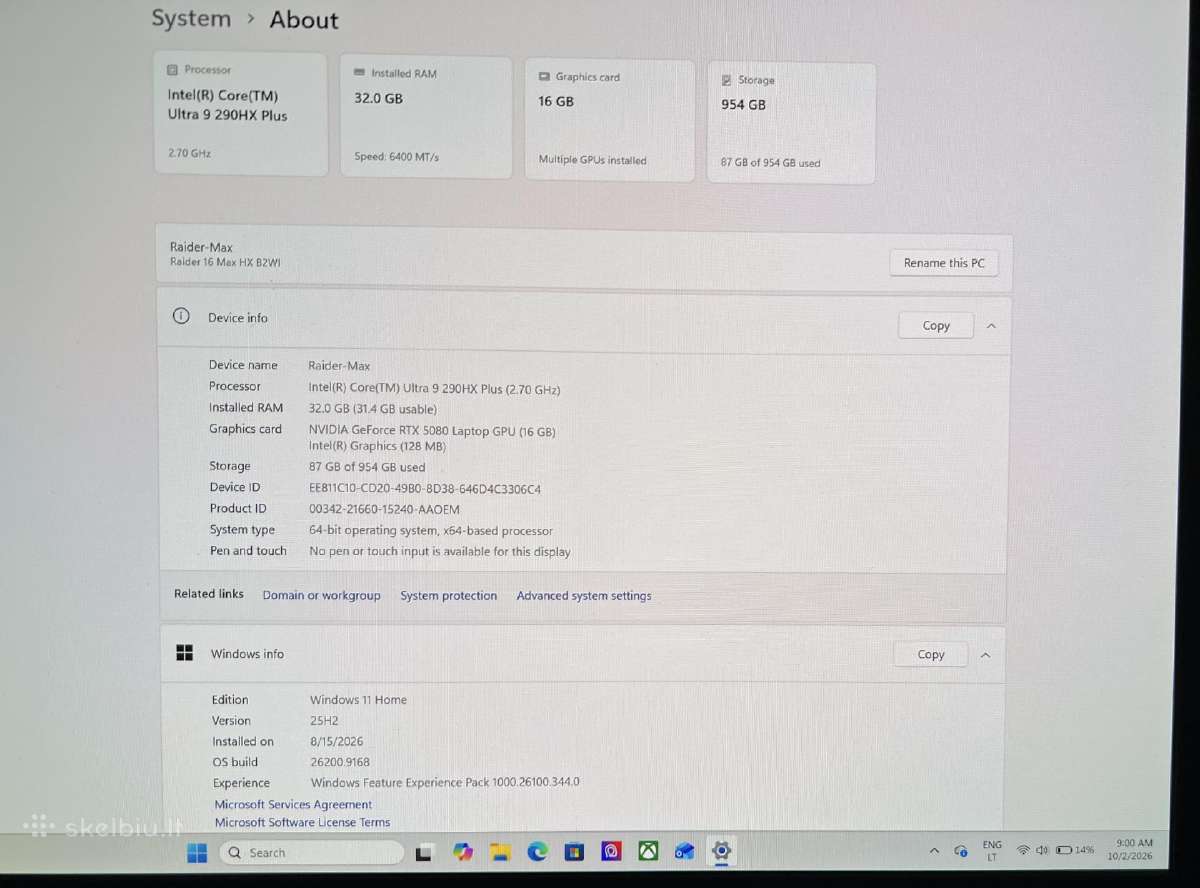This screenshot has width=1200, height=888.
Task: Click the Rename this PC button
Action: (x=944, y=263)
